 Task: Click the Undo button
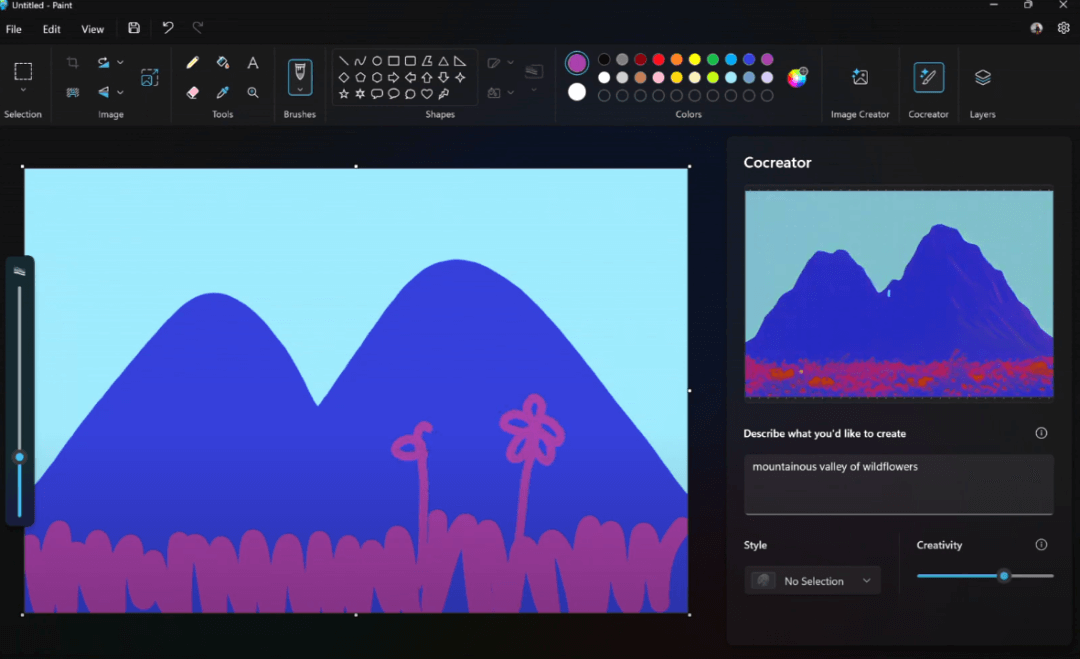click(x=168, y=28)
